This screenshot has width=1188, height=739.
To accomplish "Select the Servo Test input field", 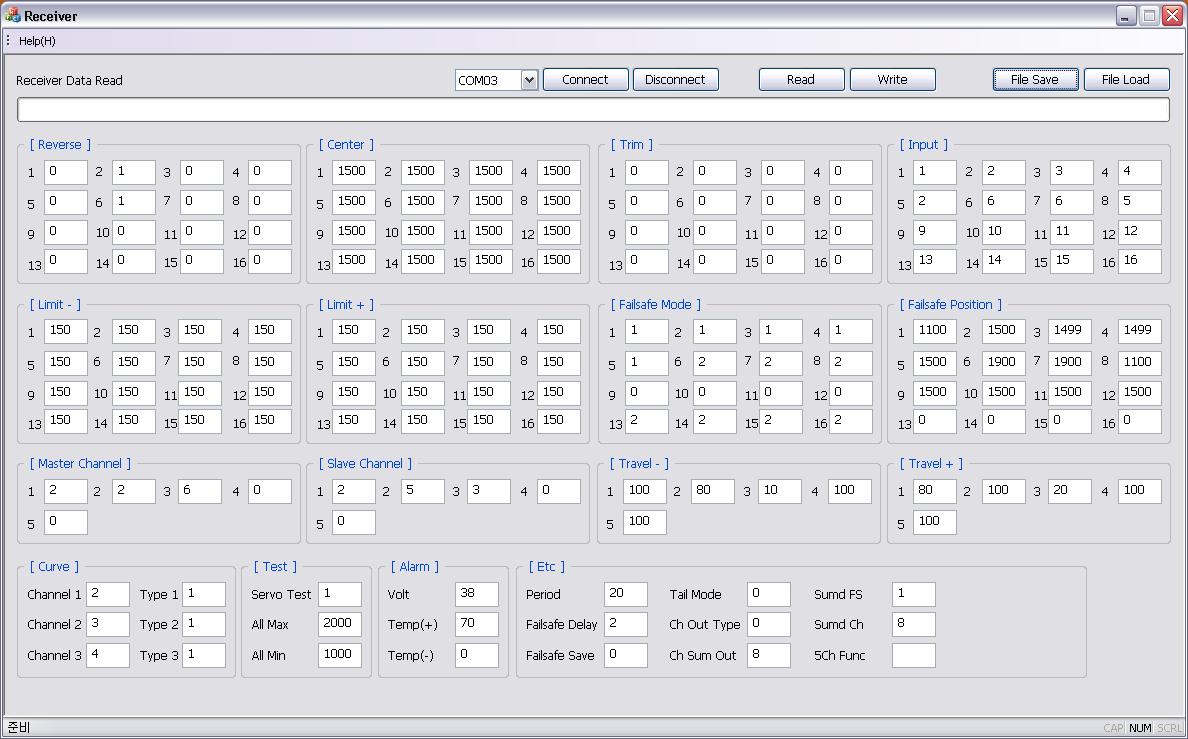I will point(339,594).
